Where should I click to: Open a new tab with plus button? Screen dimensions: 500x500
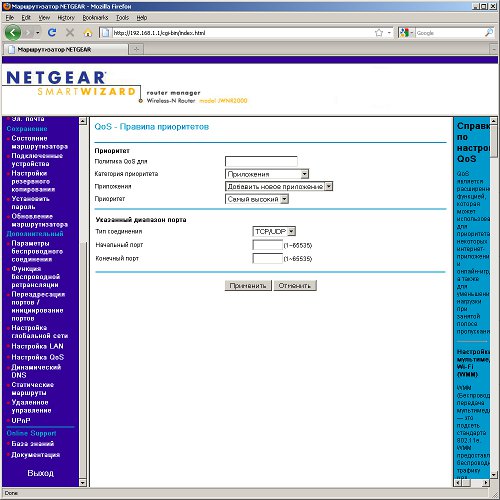point(136,49)
